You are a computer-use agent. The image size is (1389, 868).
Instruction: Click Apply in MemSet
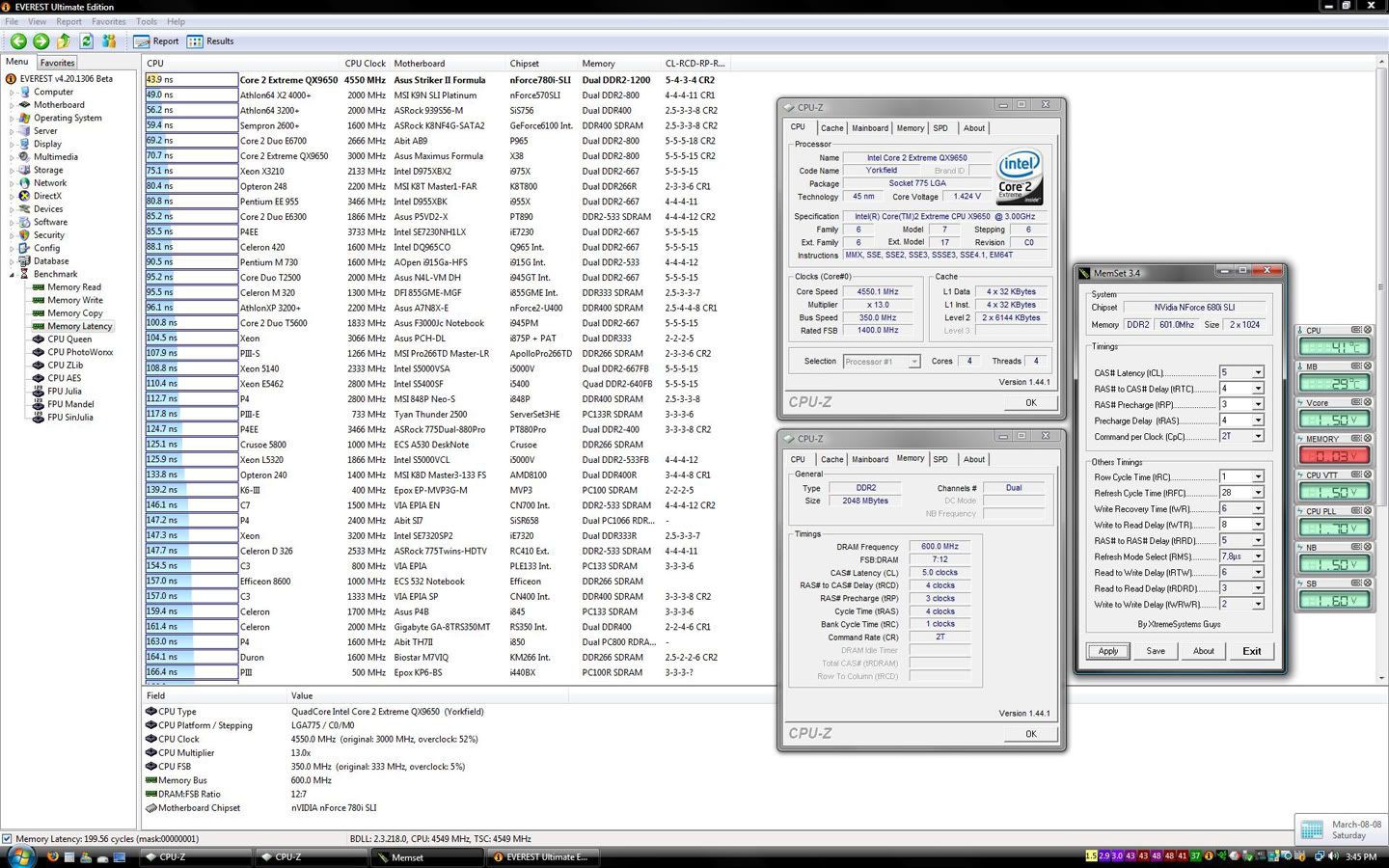[x=1108, y=651]
